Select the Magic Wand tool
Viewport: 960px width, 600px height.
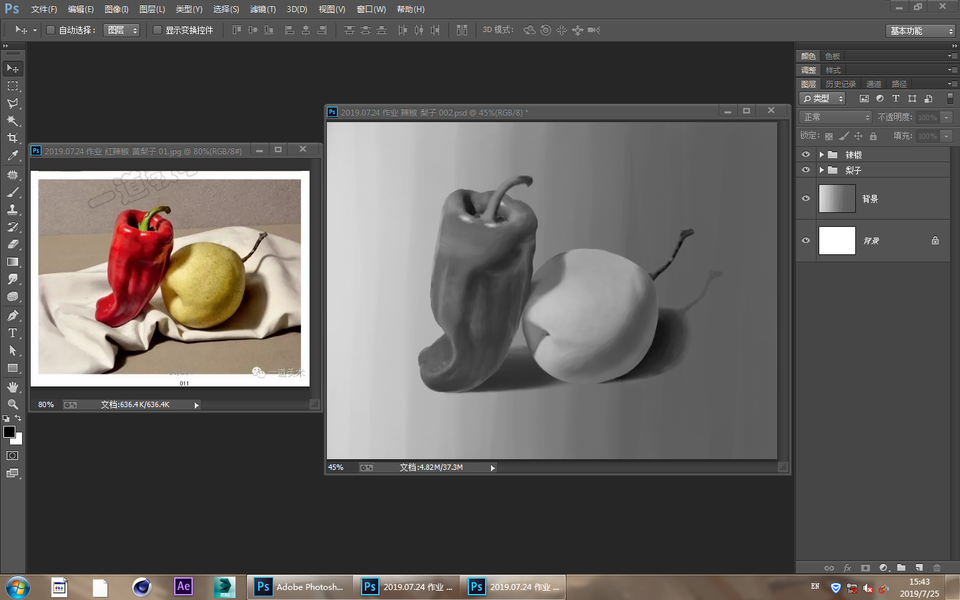[13, 121]
